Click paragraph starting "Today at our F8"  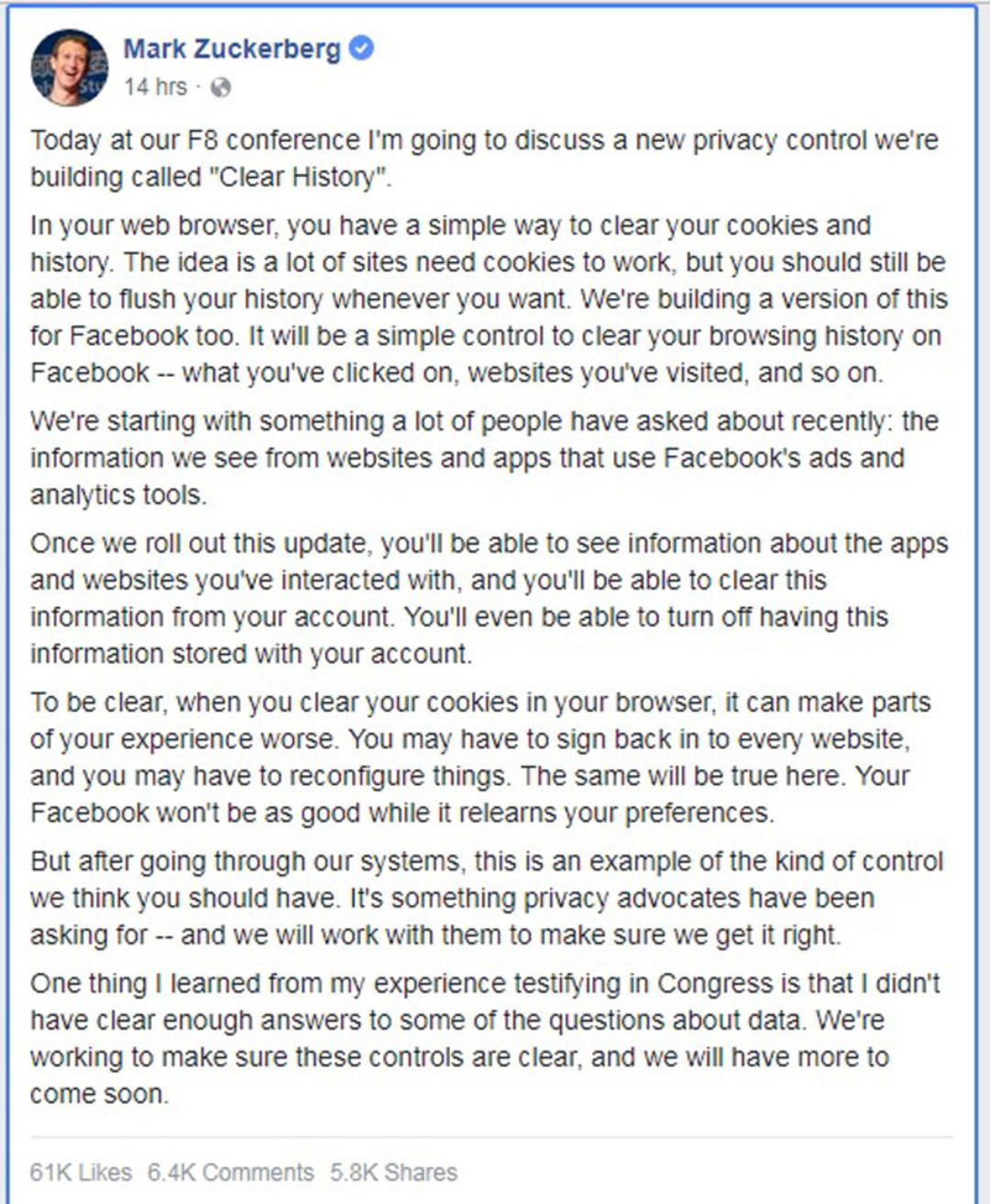click(x=484, y=159)
